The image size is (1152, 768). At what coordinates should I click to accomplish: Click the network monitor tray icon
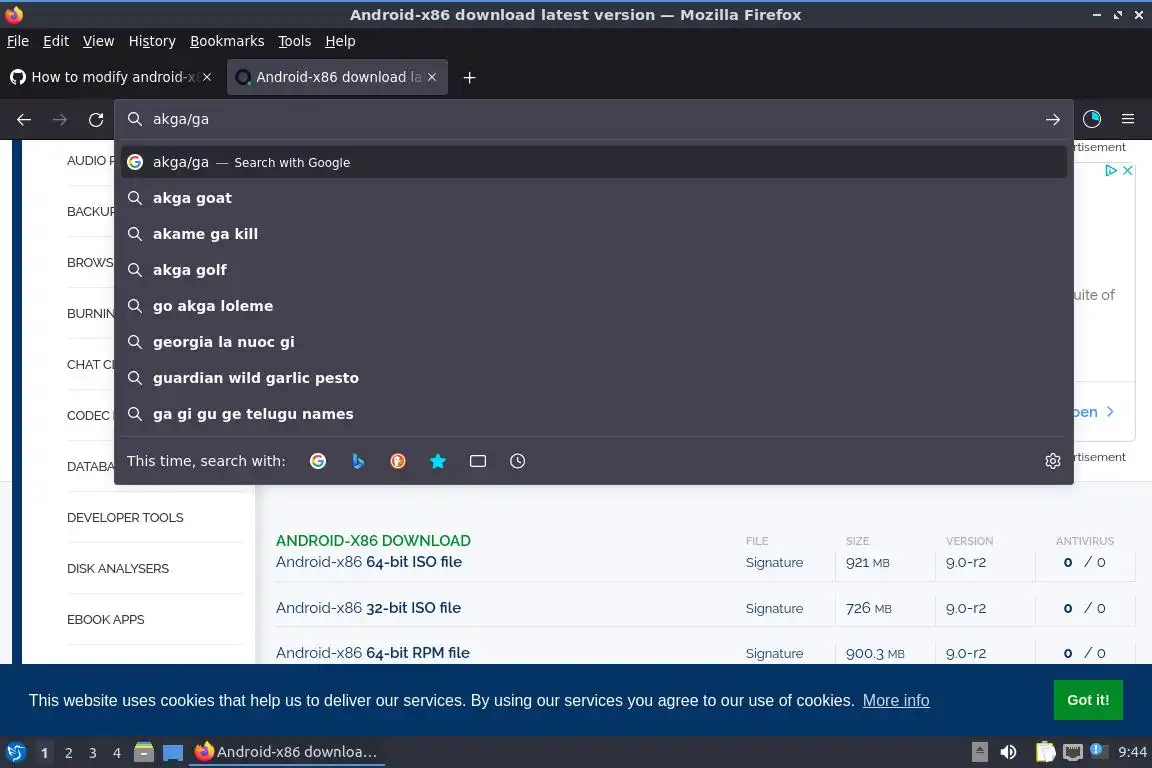click(x=1073, y=752)
